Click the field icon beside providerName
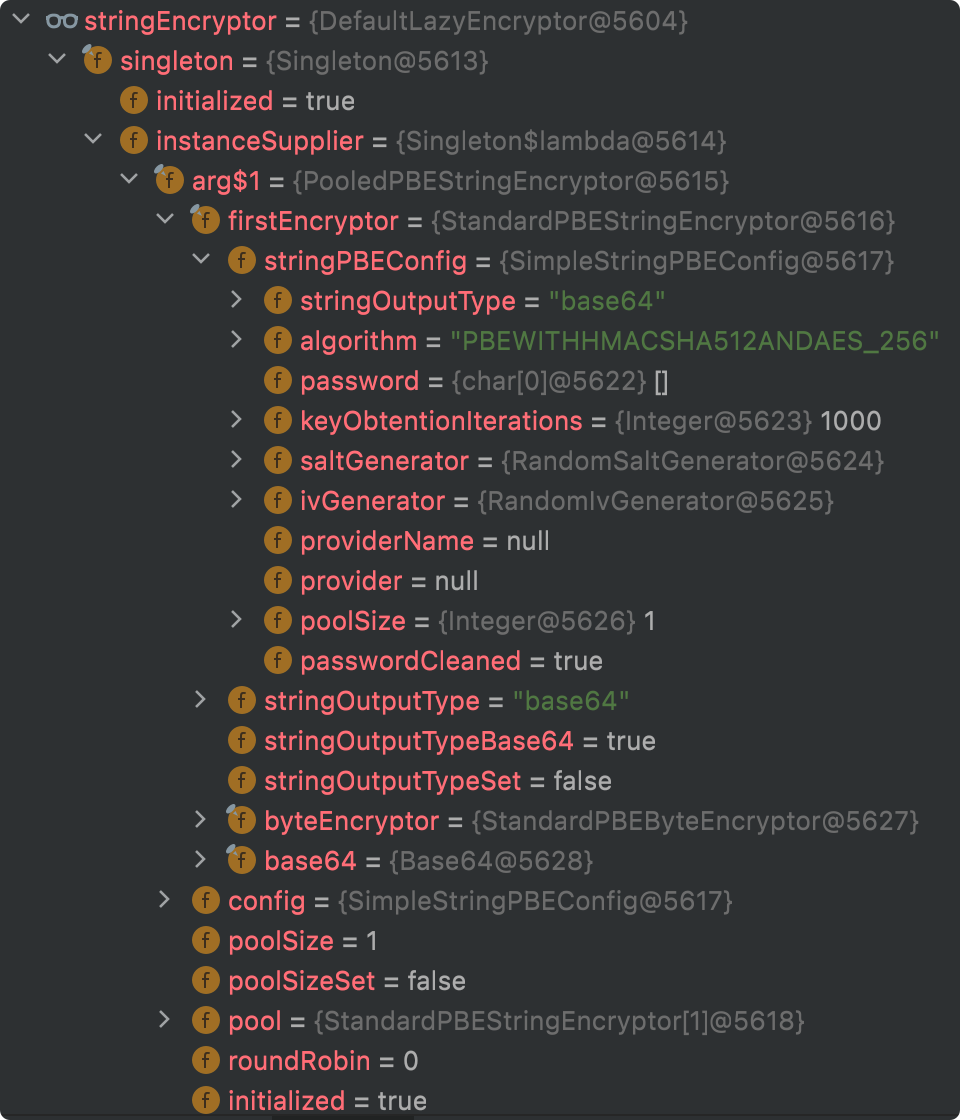The height and width of the screenshot is (1120, 960). [x=277, y=540]
